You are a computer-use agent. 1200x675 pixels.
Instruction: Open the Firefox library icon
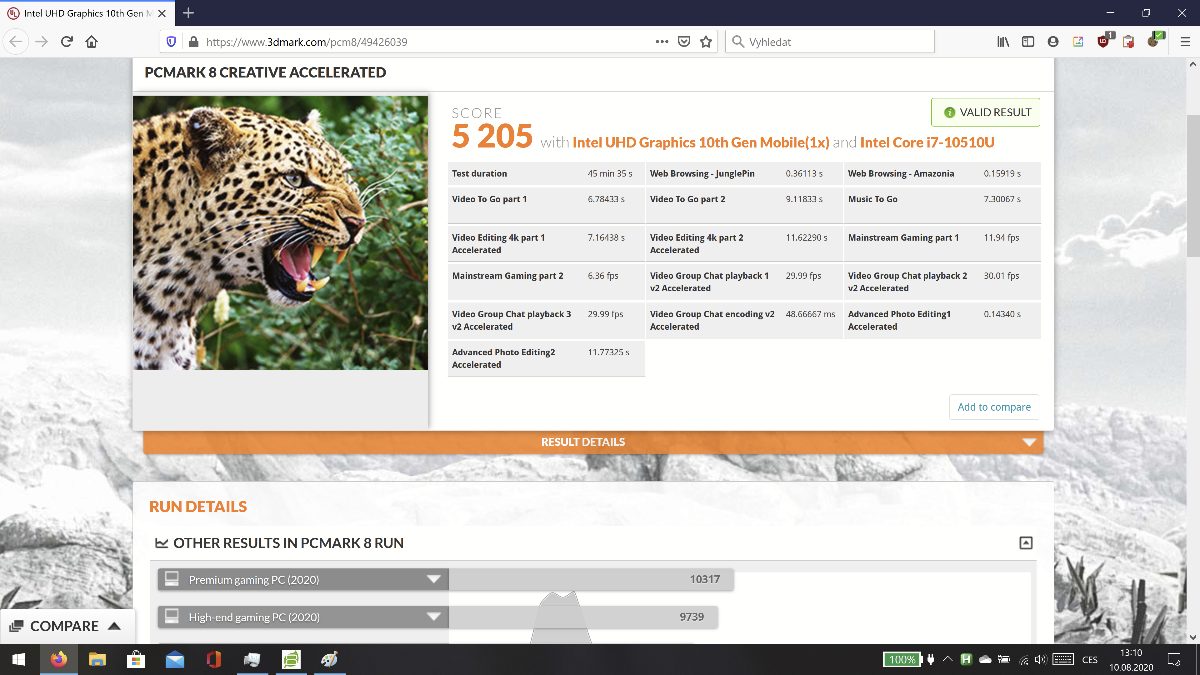click(x=1003, y=42)
